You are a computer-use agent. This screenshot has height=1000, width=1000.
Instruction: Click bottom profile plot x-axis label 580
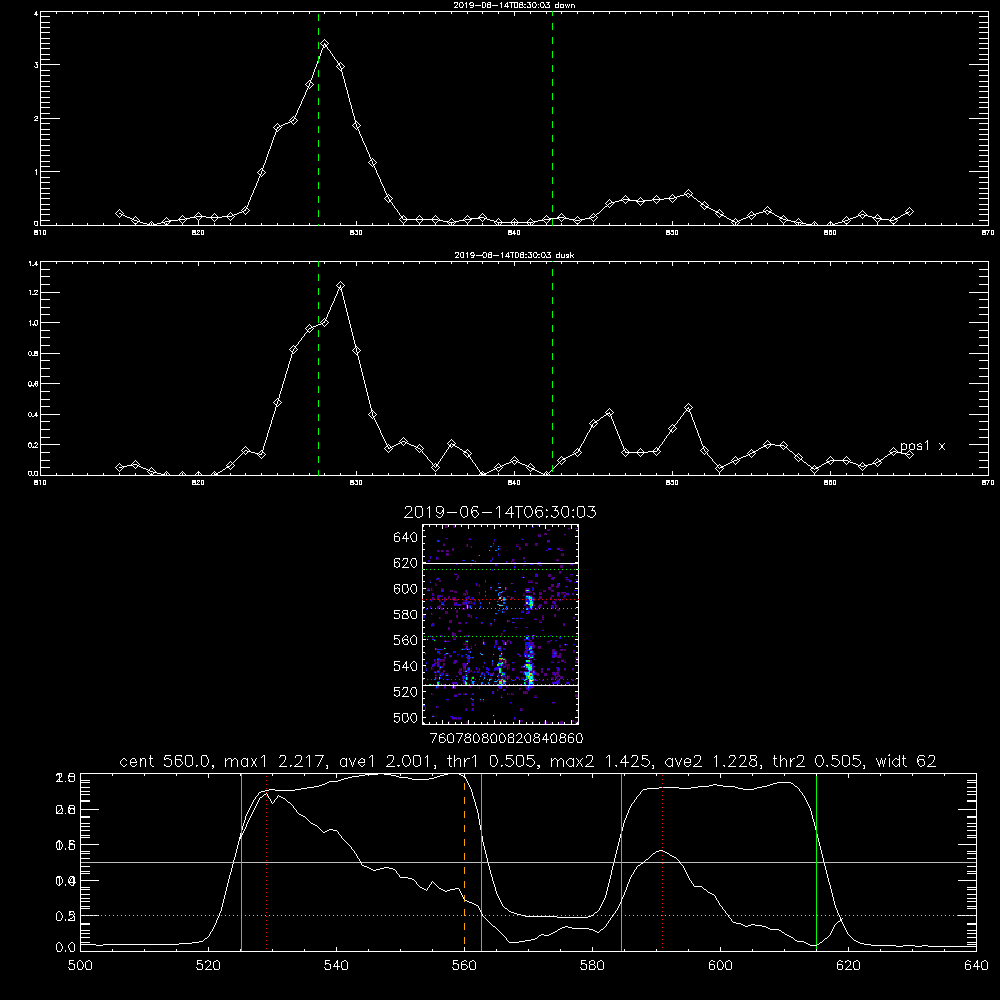(x=592, y=966)
